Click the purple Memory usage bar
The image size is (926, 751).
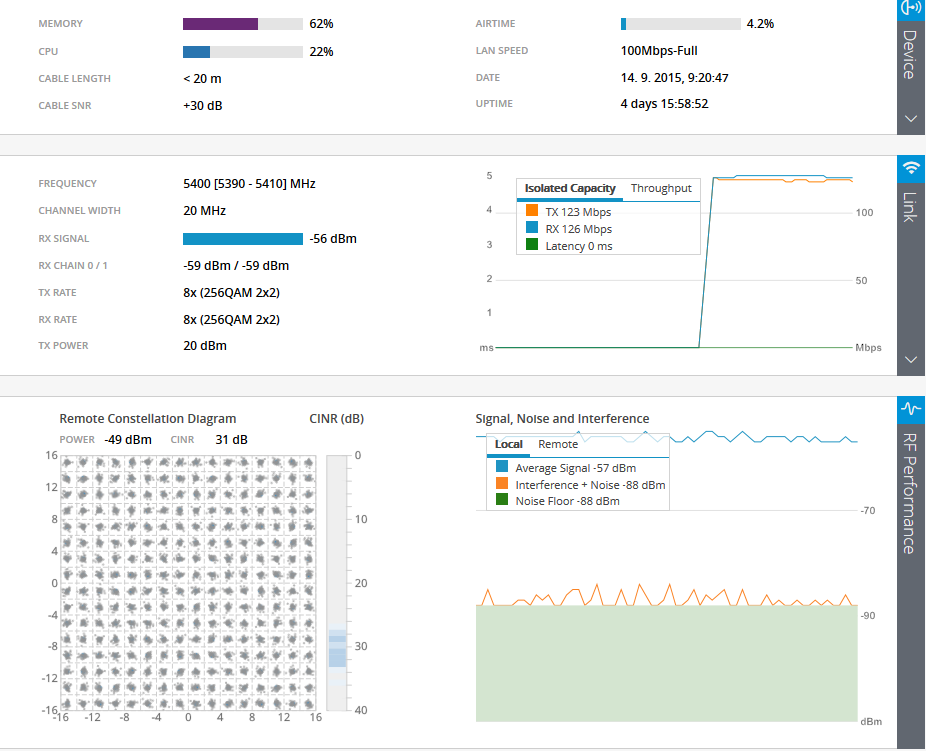[x=220, y=23]
